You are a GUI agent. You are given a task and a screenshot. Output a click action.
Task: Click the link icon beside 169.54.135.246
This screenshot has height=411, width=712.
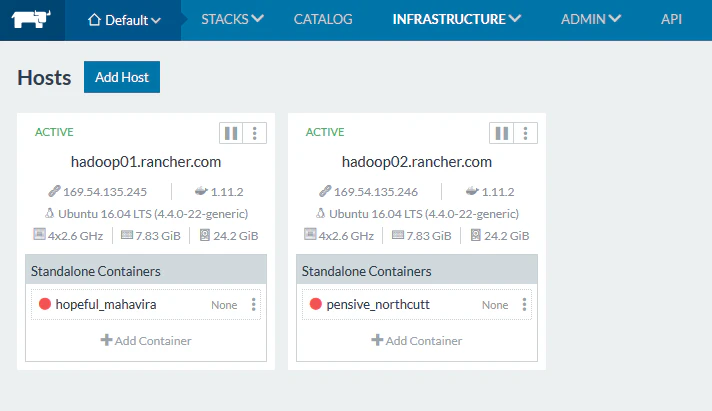pos(325,191)
